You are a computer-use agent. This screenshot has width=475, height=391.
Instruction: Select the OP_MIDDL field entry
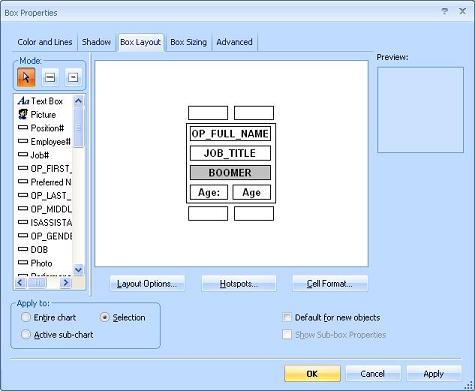click(x=44, y=209)
